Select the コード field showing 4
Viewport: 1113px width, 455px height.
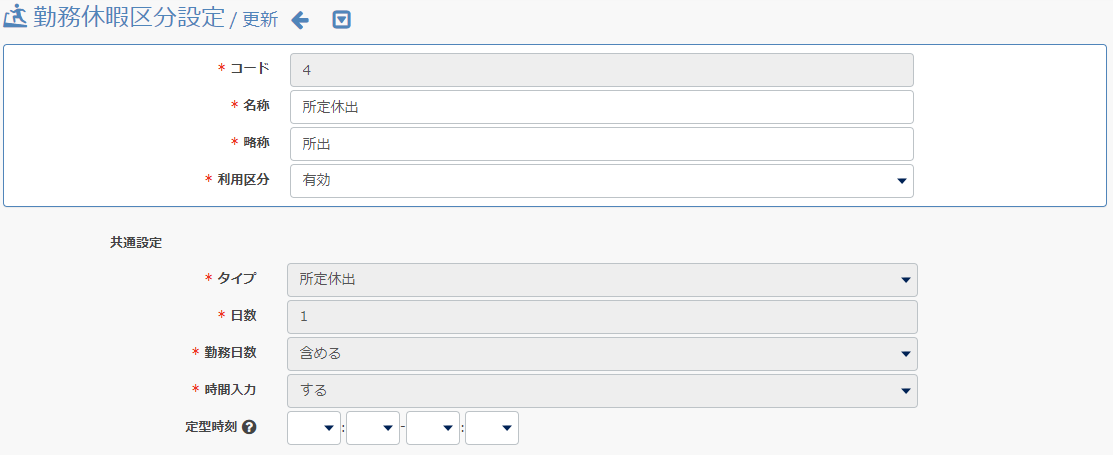(x=601, y=70)
